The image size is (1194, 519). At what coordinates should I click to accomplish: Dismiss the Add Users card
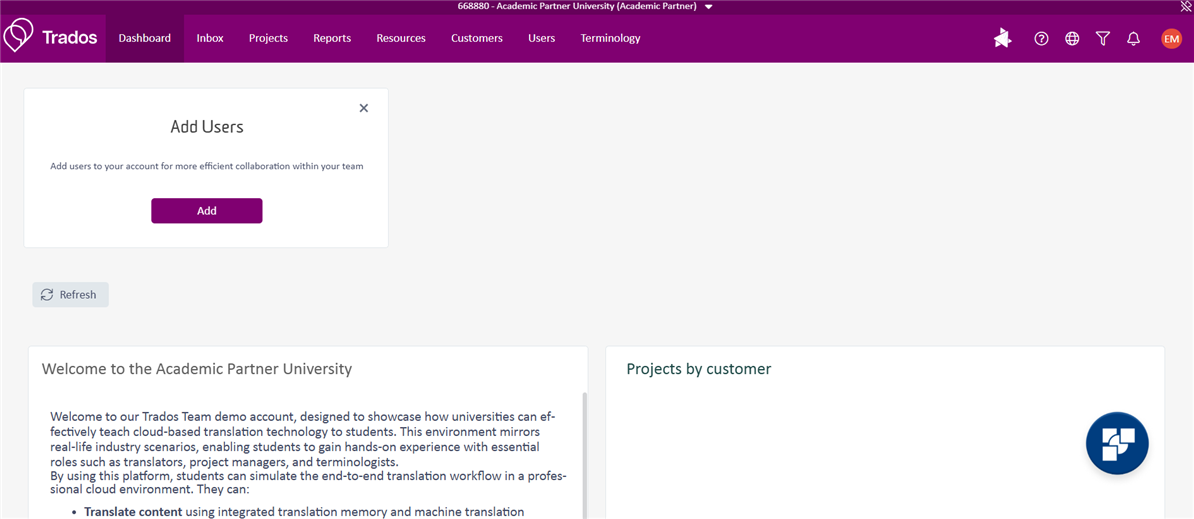(x=364, y=108)
